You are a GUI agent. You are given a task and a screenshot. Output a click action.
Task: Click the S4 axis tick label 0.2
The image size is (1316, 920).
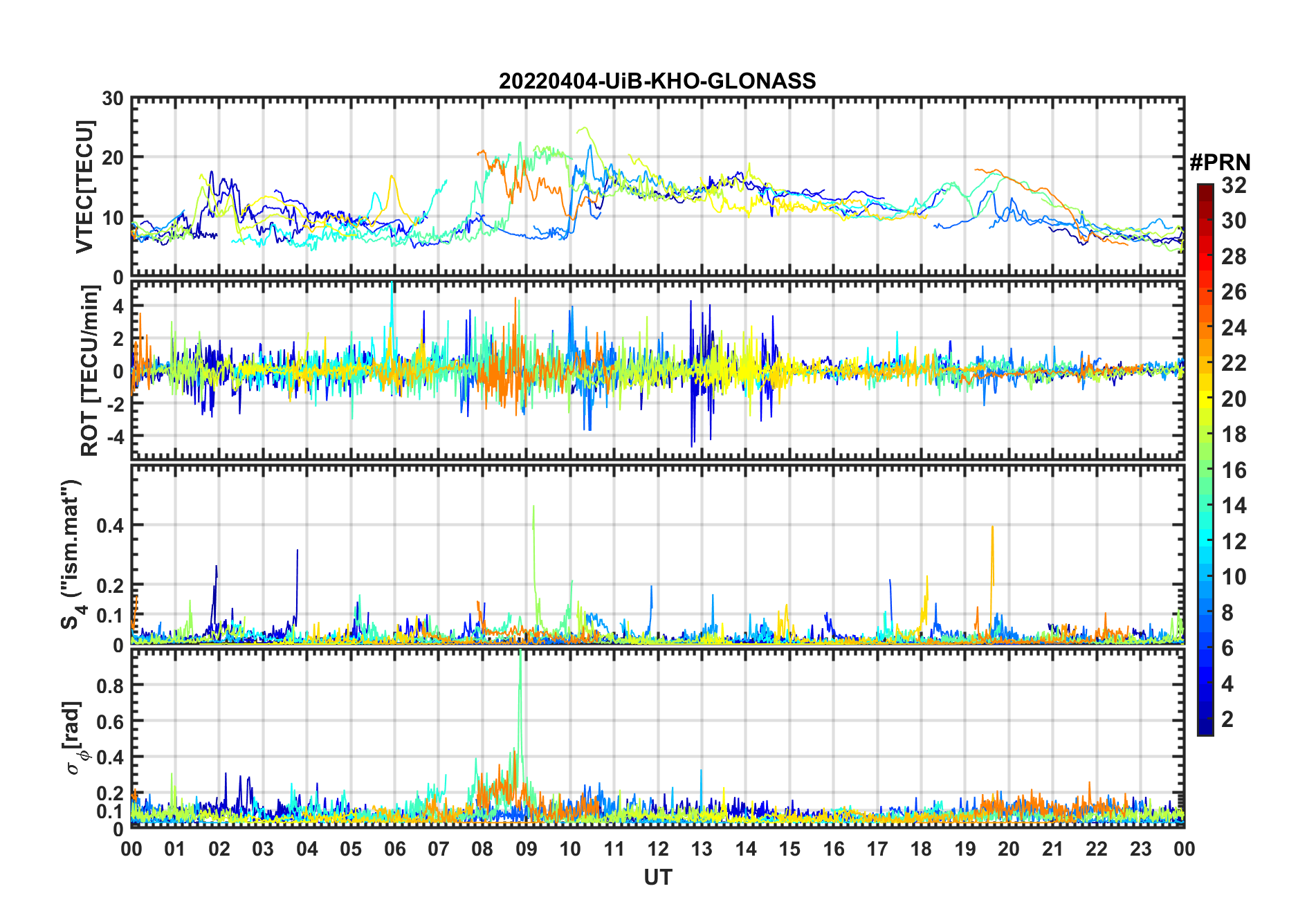(x=111, y=585)
